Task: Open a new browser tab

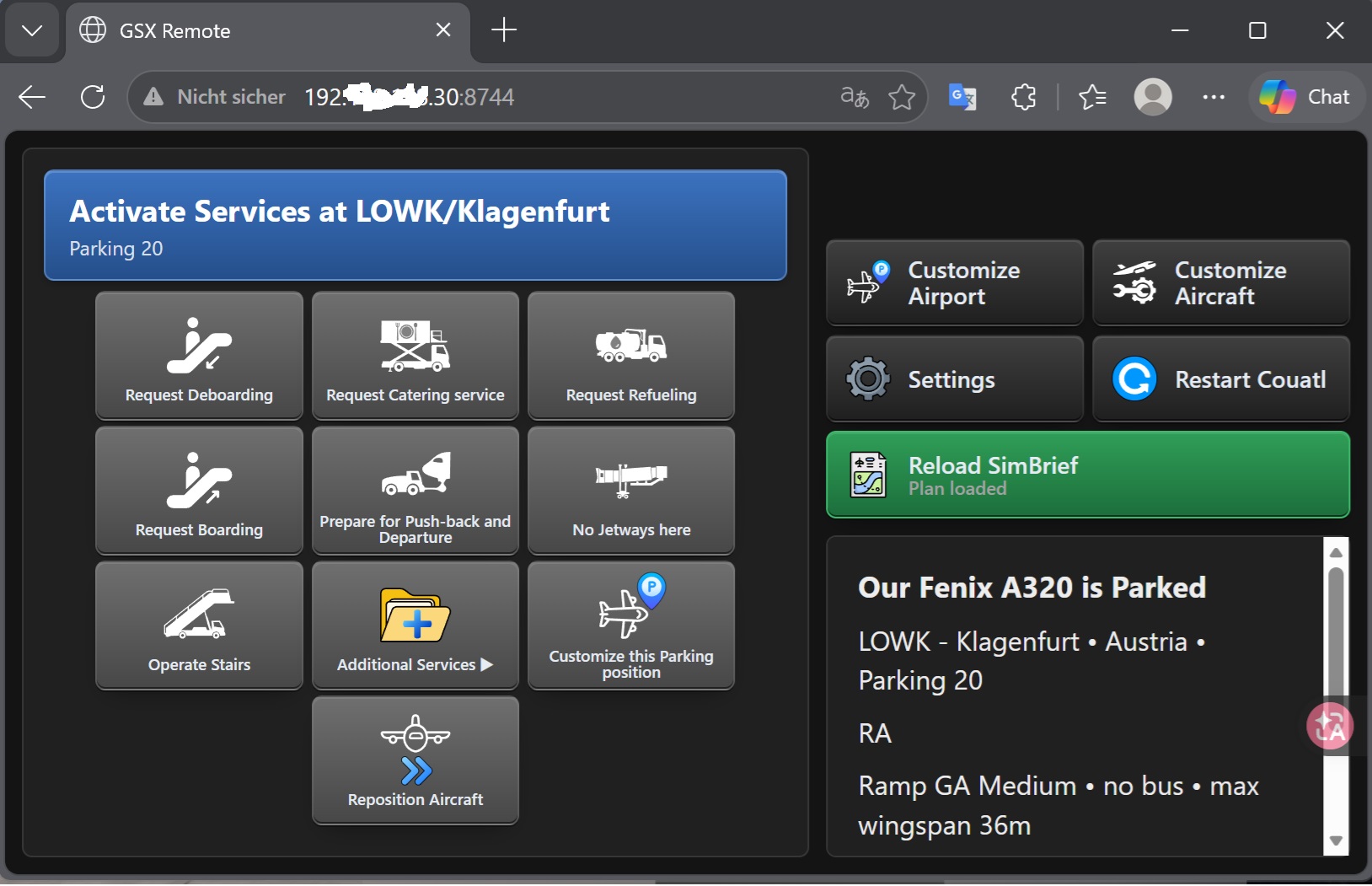Action: click(504, 30)
